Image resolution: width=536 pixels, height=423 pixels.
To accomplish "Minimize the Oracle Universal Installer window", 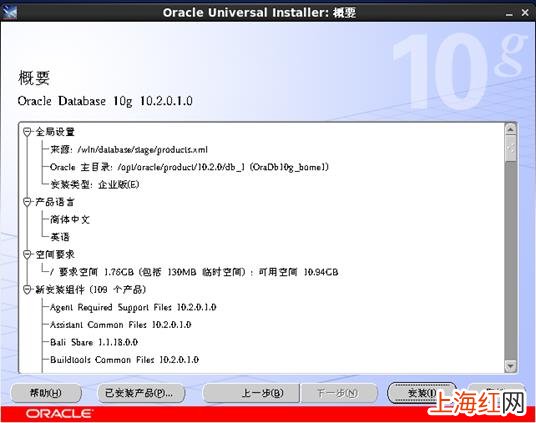I will [509, 13].
